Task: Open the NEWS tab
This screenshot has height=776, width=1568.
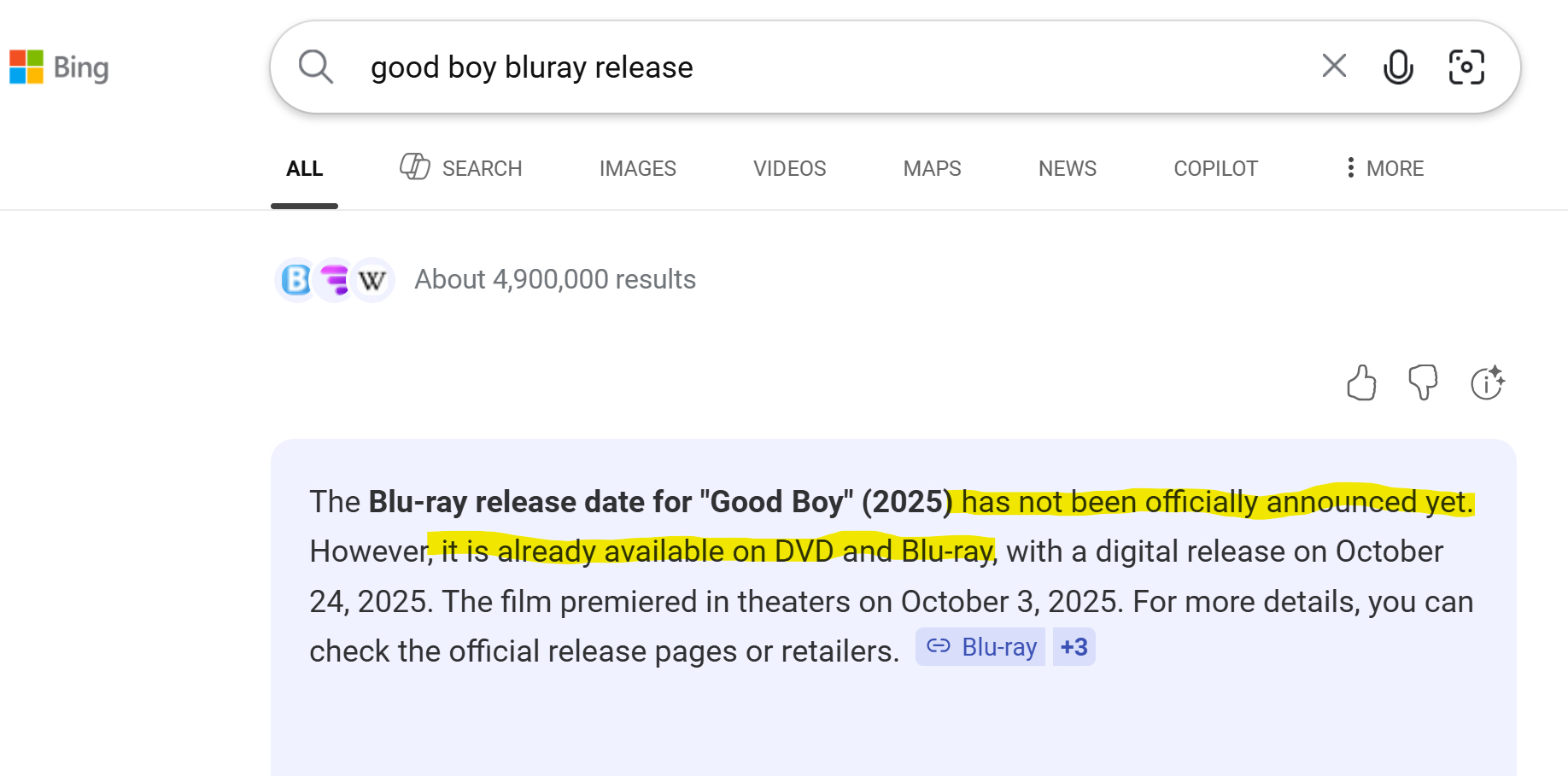Action: pyautogui.click(x=1067, y=169)
